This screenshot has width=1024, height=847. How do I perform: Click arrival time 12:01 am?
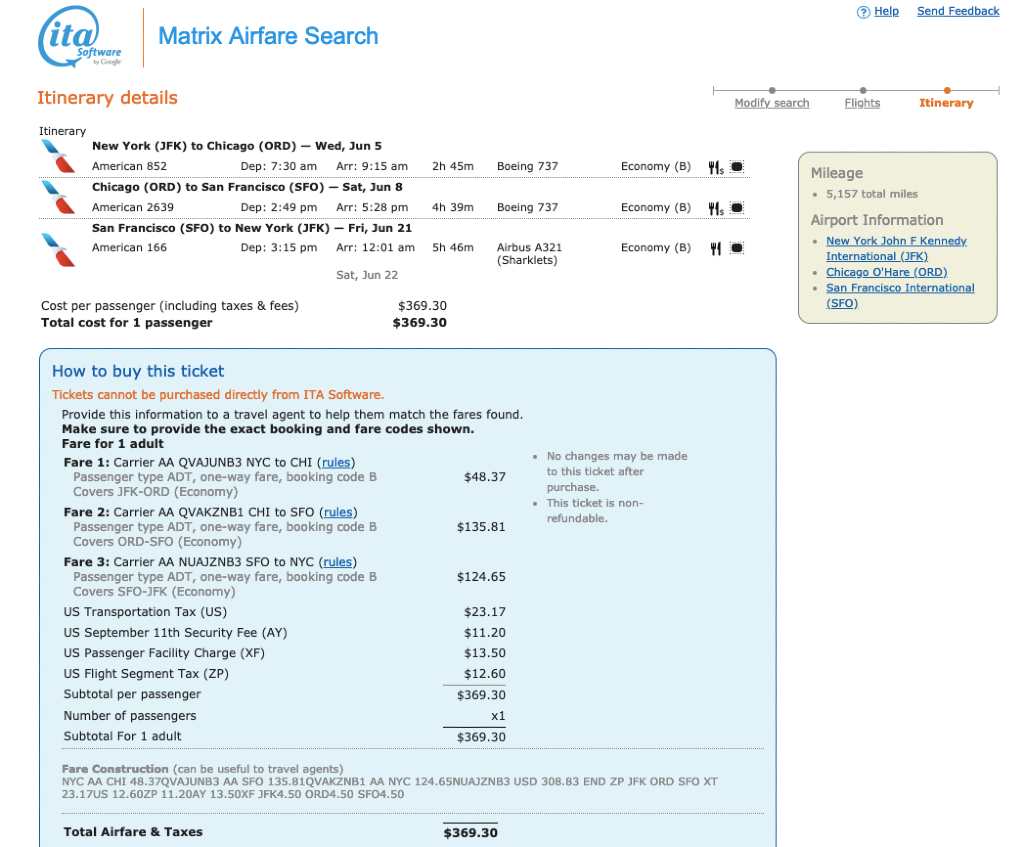pos(375,248)
